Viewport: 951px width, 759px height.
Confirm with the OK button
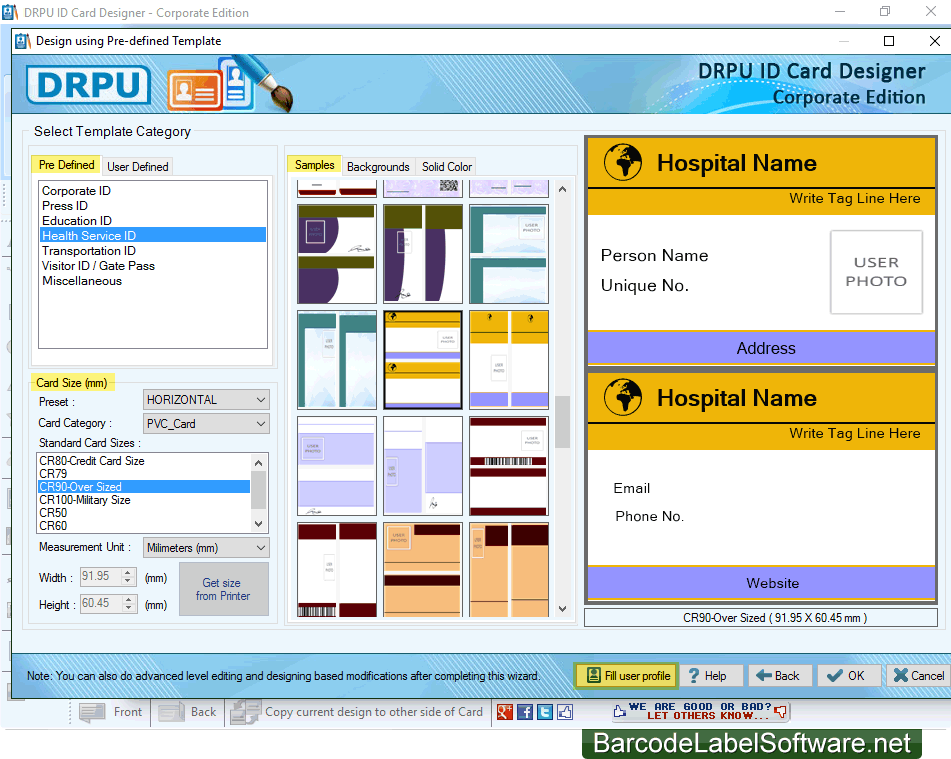click(848, 675)
